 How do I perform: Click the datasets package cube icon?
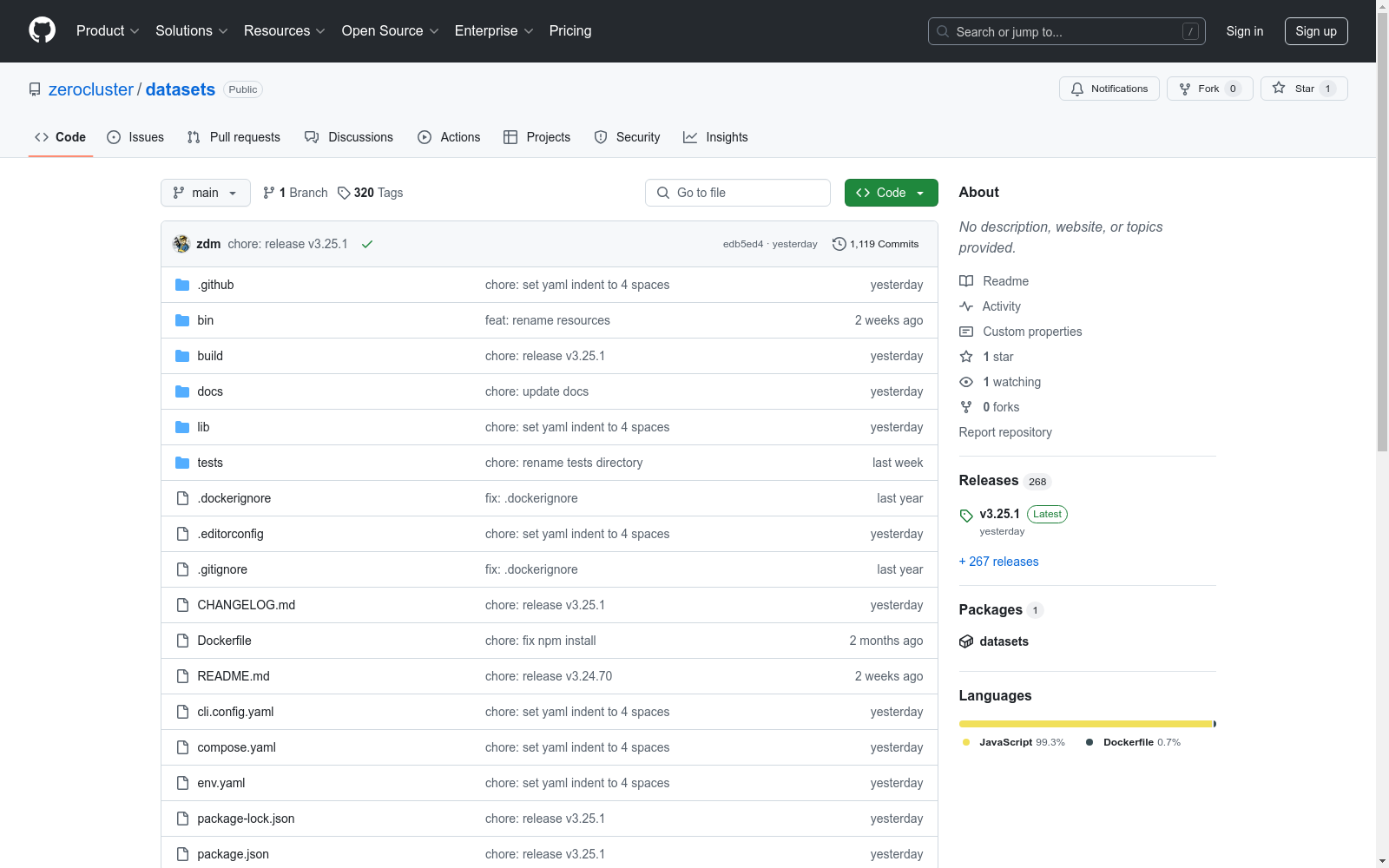coord(966,641)
